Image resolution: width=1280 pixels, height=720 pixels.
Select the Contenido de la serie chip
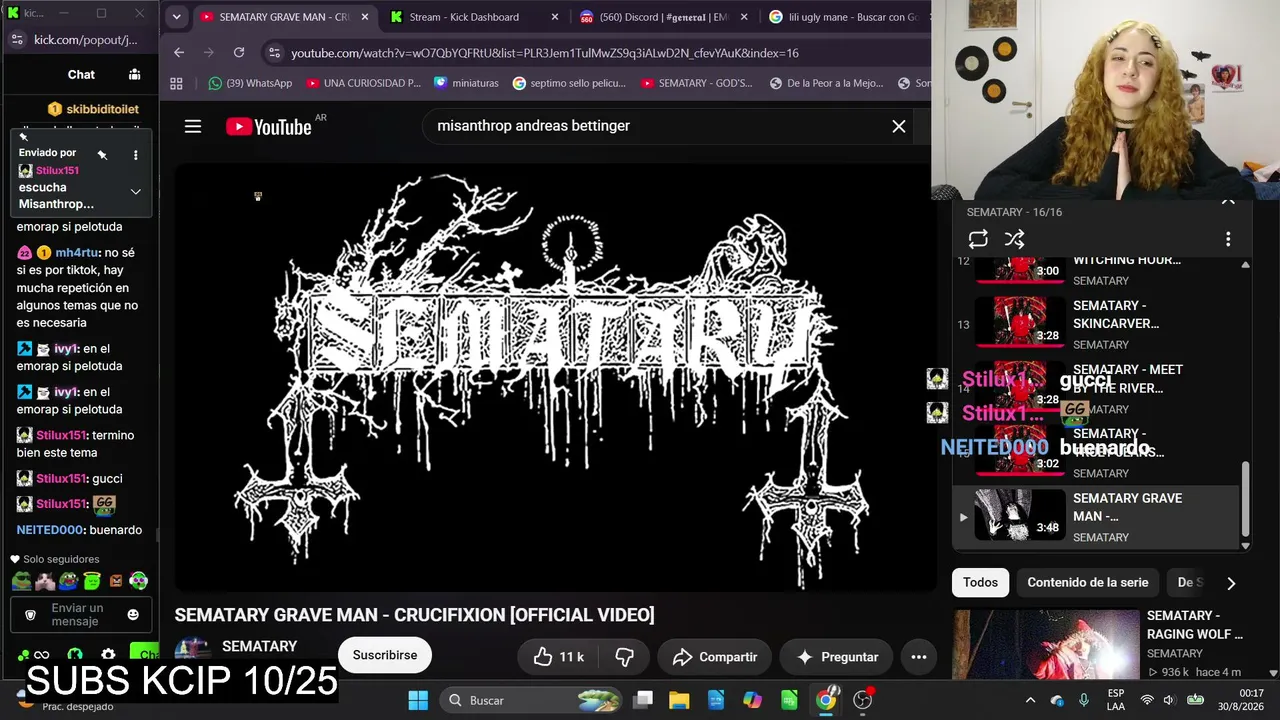pyautogui.click(x=1088, y=582)
